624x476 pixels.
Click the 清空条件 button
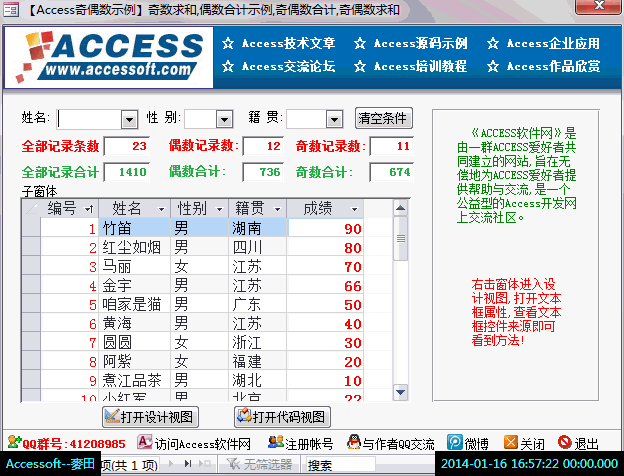[x=384, y=118]
